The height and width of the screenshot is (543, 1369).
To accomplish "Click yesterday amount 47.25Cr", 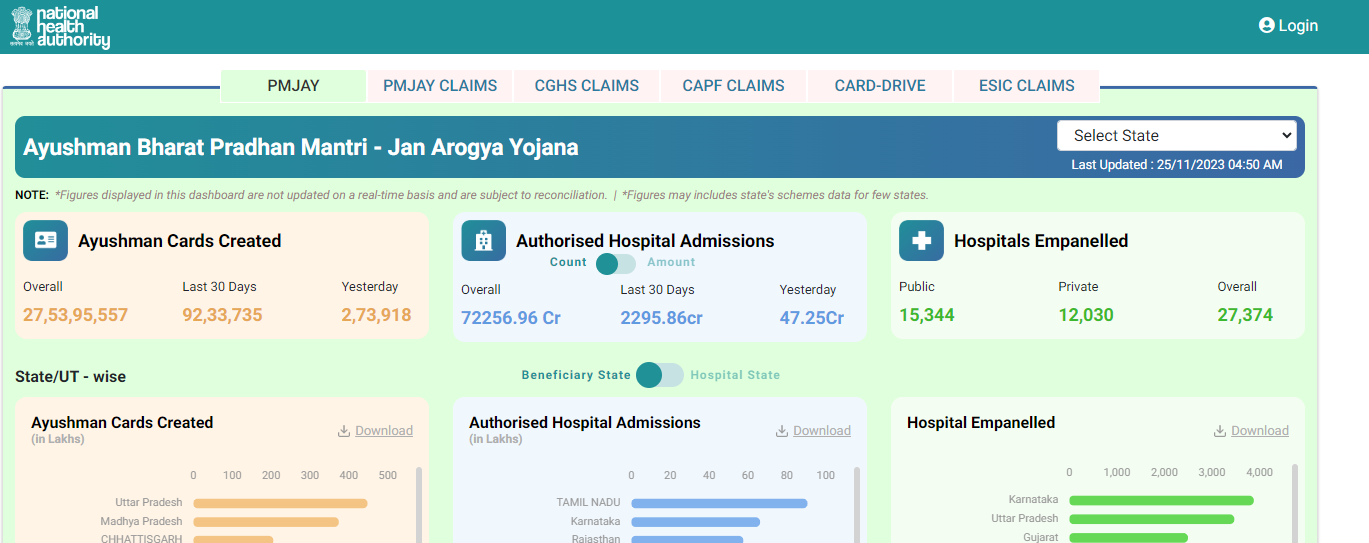I will tap(812, 318).
